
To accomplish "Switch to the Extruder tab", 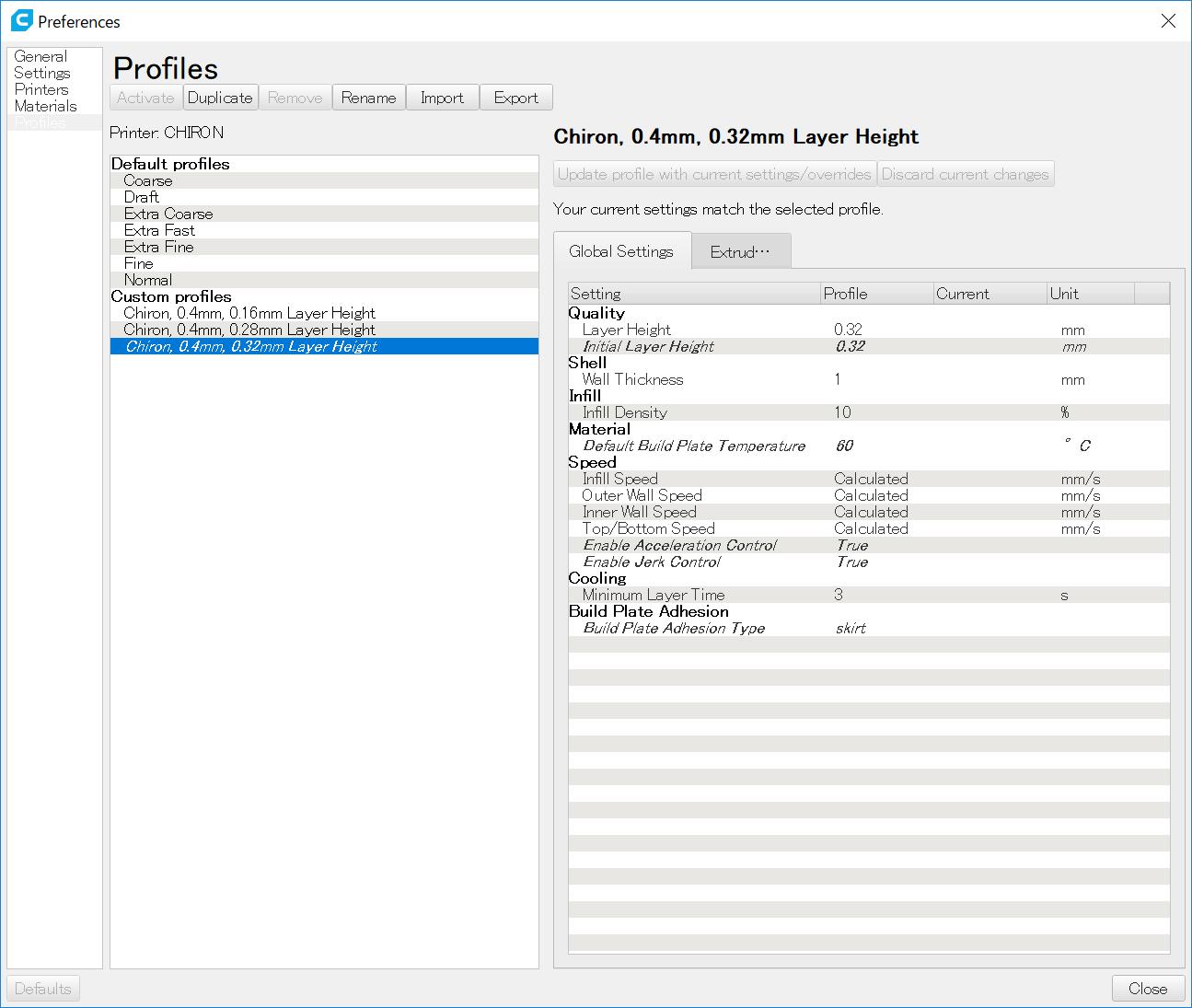I will coord(741,252).
